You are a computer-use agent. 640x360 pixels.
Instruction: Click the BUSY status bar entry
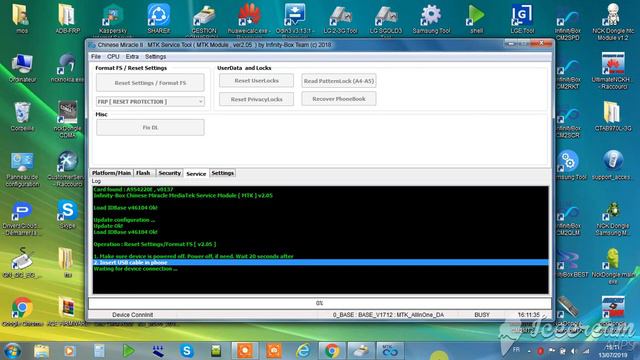point(482,315)
